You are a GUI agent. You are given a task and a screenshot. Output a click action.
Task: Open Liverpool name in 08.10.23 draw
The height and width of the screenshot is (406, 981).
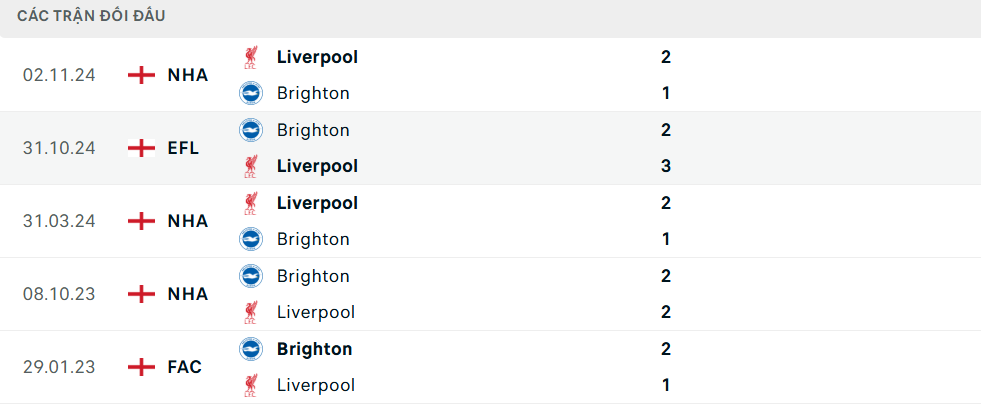(316, 312)
